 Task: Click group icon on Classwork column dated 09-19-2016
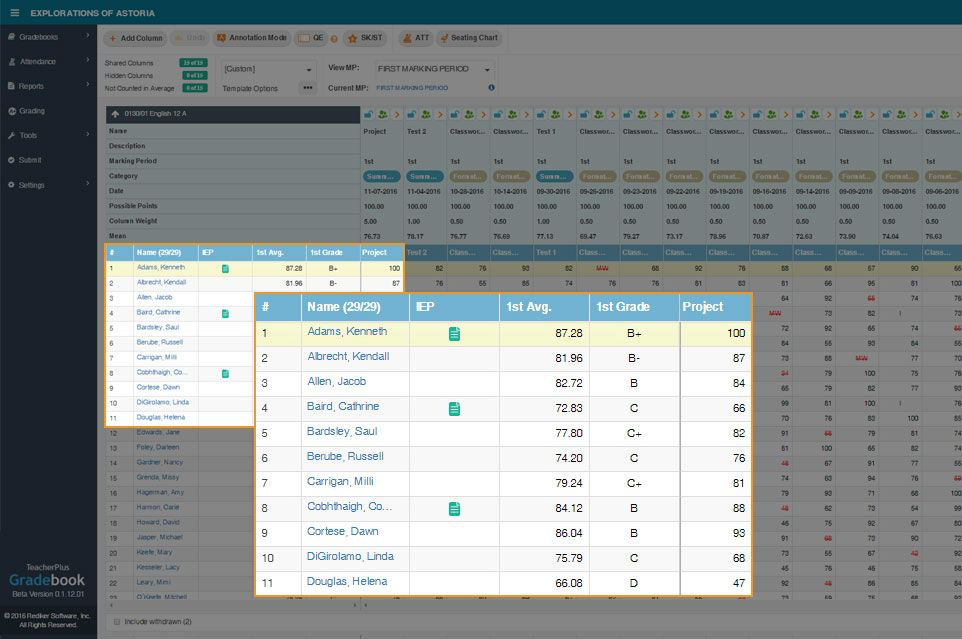tap(728, 115)
